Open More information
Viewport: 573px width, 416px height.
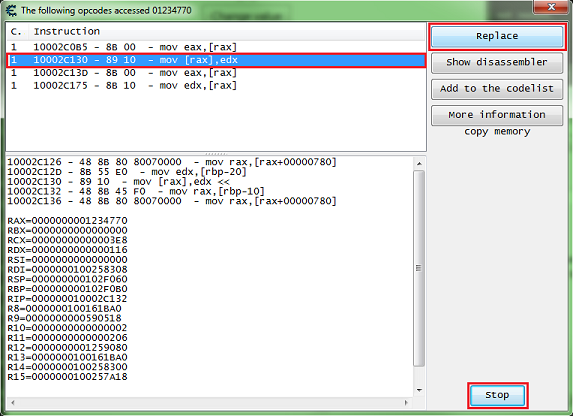[x=497, y=115]
